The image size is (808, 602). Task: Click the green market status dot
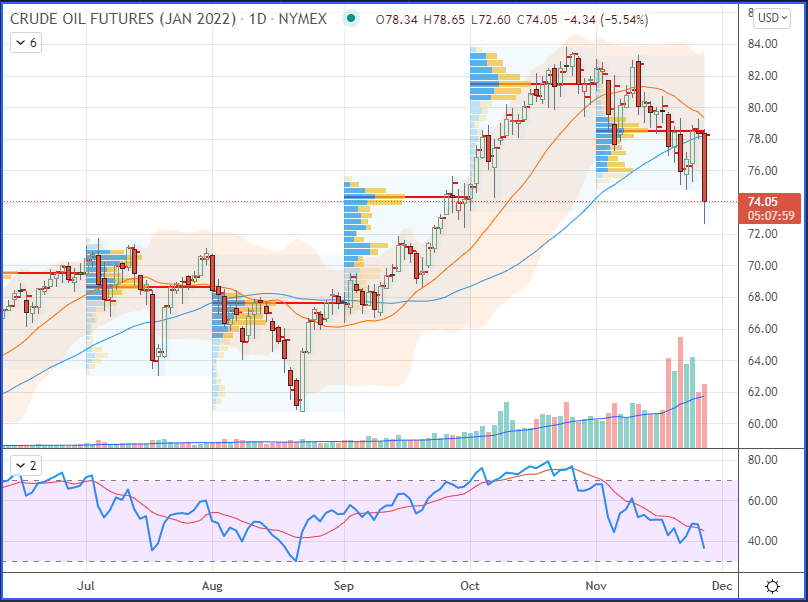[x=351, y=19]
